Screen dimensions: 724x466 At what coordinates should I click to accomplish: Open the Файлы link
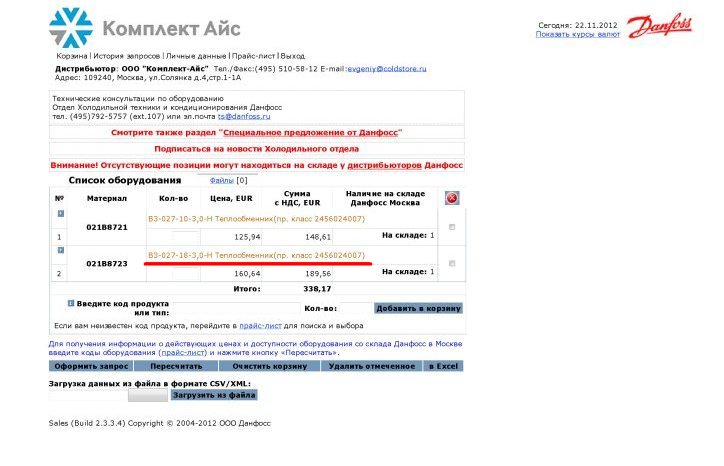pos(222,180)
